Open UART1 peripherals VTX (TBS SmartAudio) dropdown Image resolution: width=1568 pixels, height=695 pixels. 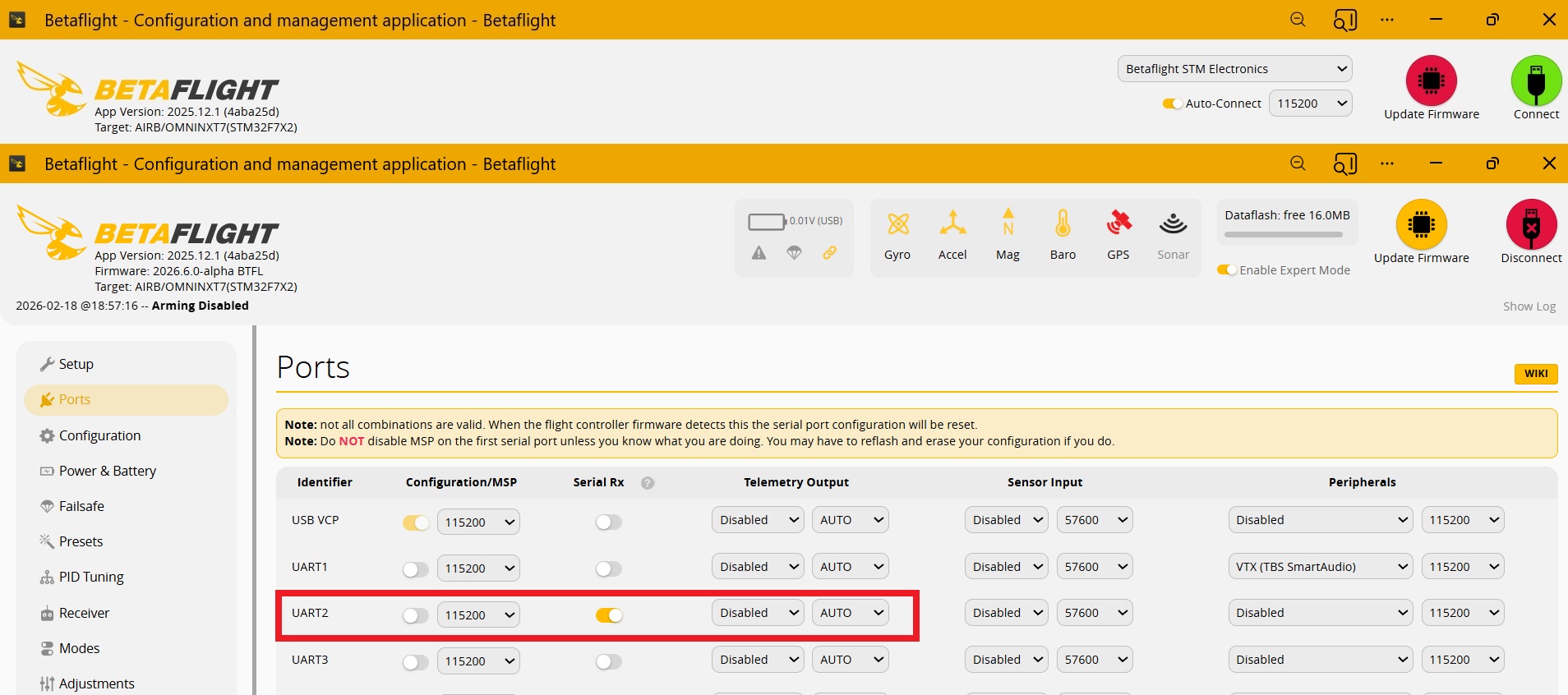[1319, 567]
